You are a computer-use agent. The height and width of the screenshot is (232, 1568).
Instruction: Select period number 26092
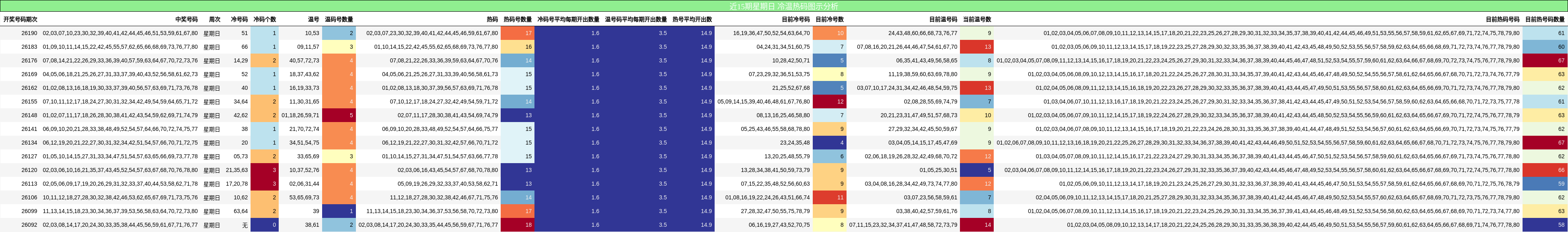[29, 225]
